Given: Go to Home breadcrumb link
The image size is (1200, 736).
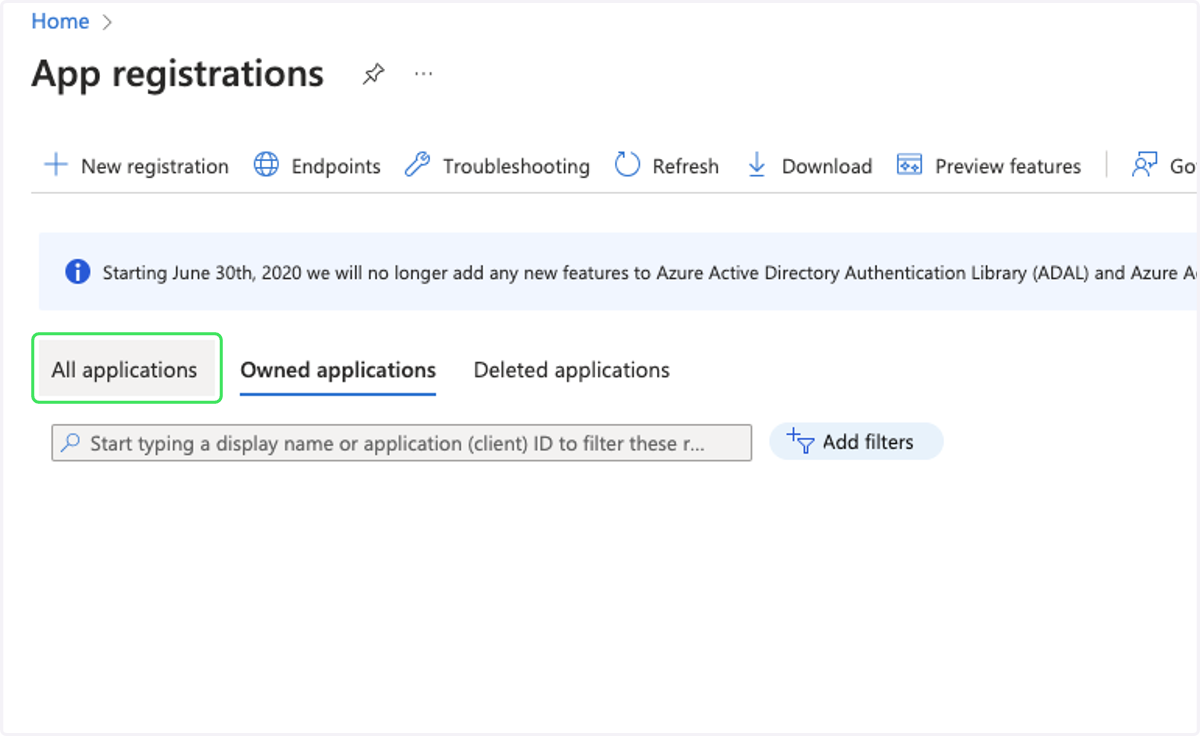Looking at the screenshot, I should (x=60, y=21).
